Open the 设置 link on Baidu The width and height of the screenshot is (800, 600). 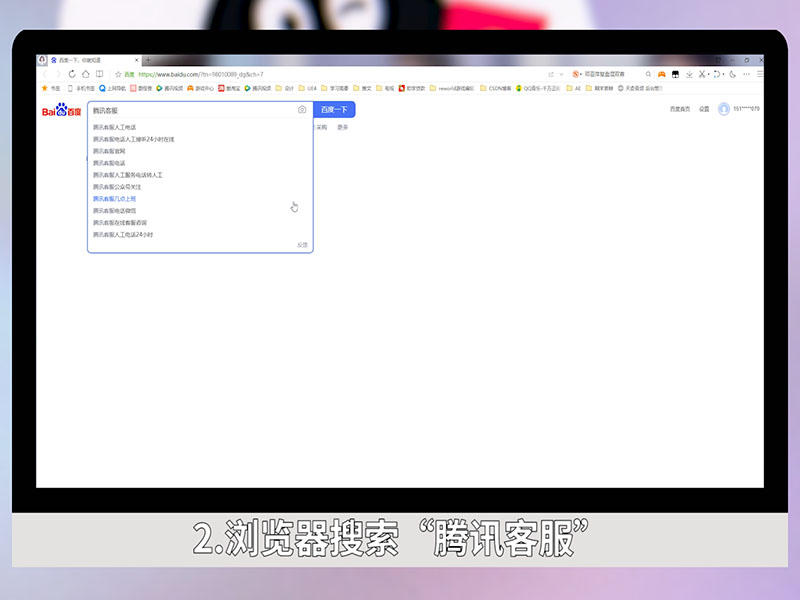(704, 109)
